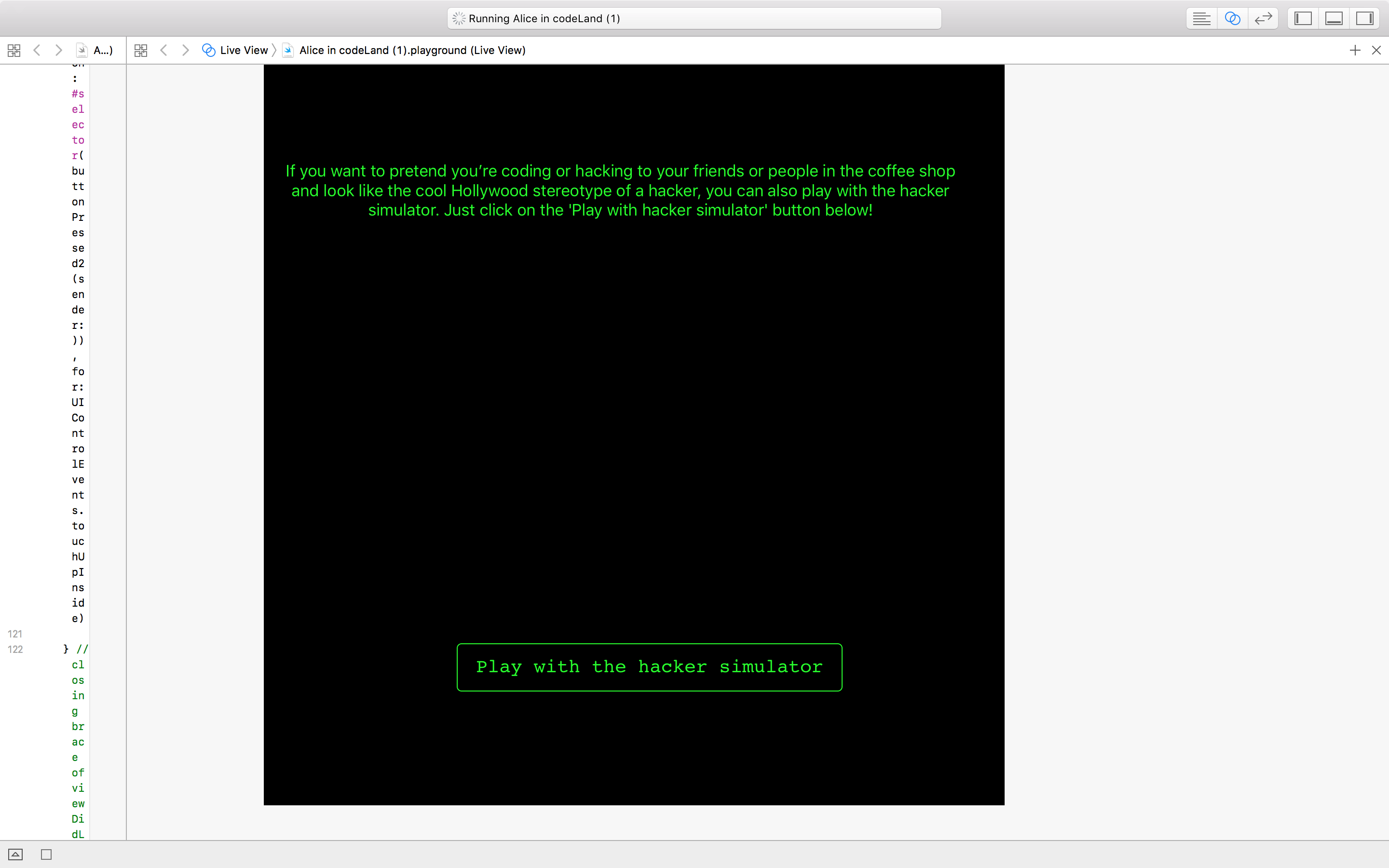Viewport: 1389px width, 868px height.
Task: Toggle the bottom debug area panel
Action: click(1334, 18)
